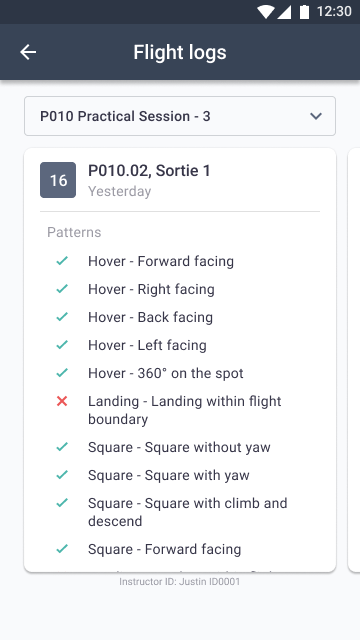Go back using the arrow icon

tap(28, 52)
